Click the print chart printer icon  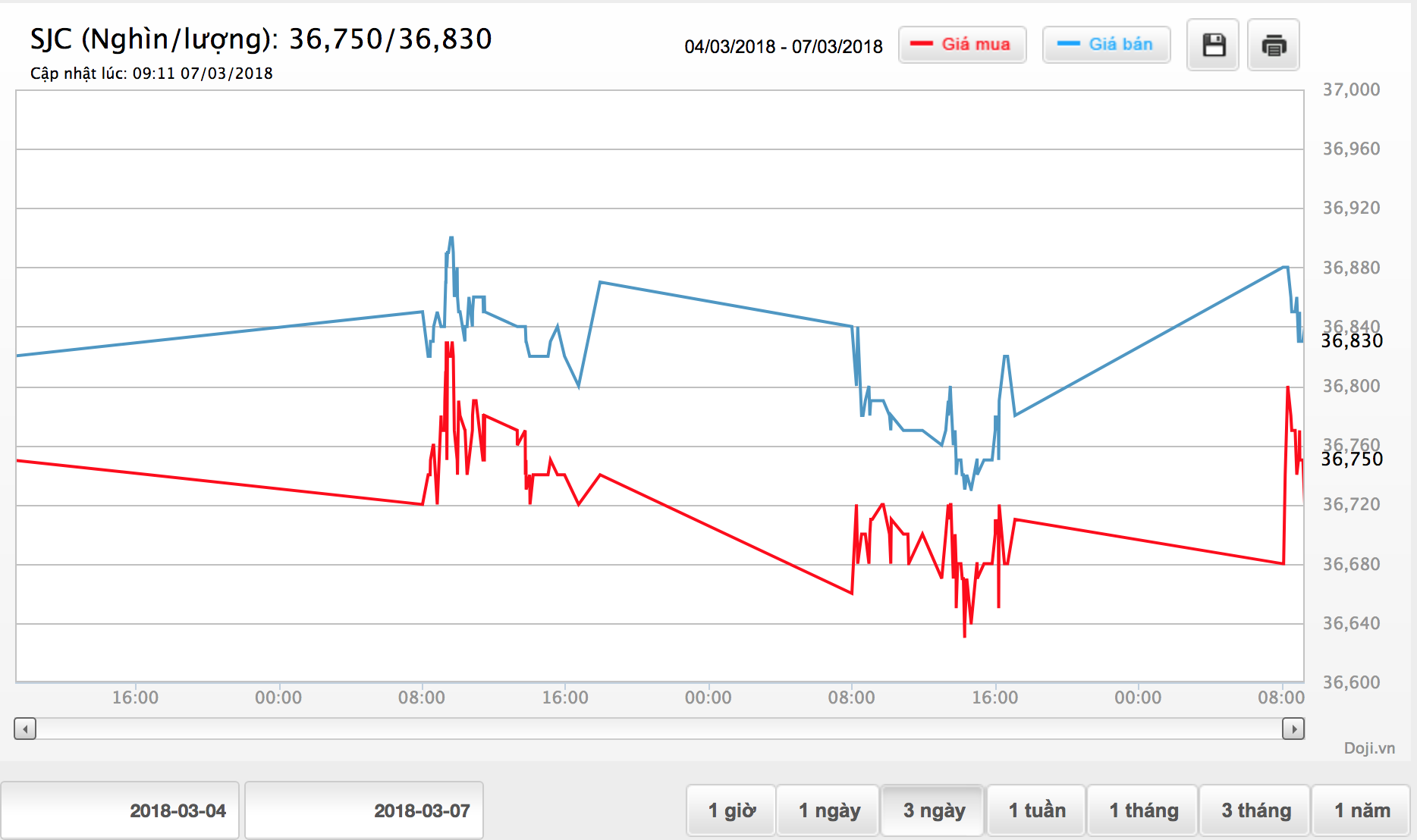[1274, 45]
